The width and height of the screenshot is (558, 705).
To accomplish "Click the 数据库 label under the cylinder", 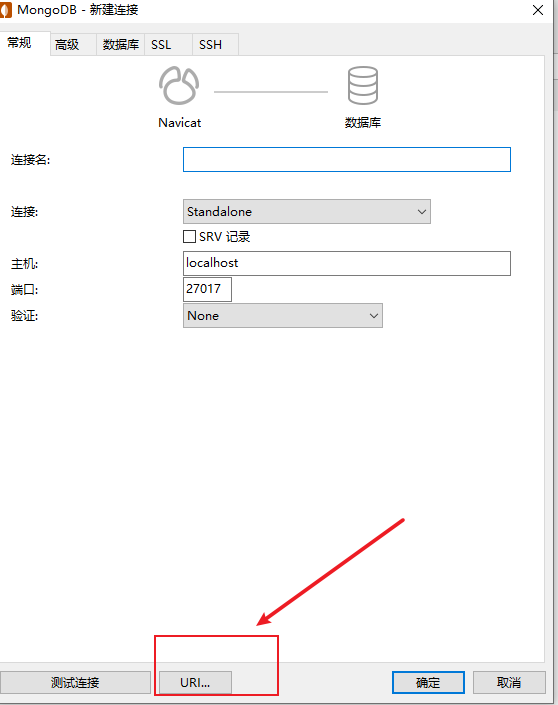I will [x=363, y=123].
